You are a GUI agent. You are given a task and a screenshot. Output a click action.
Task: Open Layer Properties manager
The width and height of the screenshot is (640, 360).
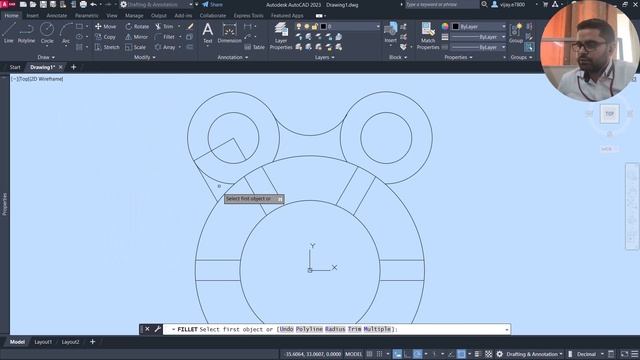coord(281,36)
